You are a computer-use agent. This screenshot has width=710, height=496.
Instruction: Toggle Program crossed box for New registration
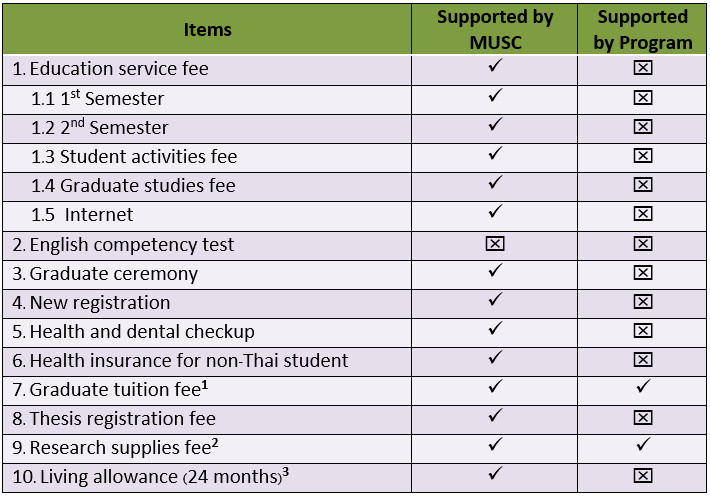pos(643,302)
